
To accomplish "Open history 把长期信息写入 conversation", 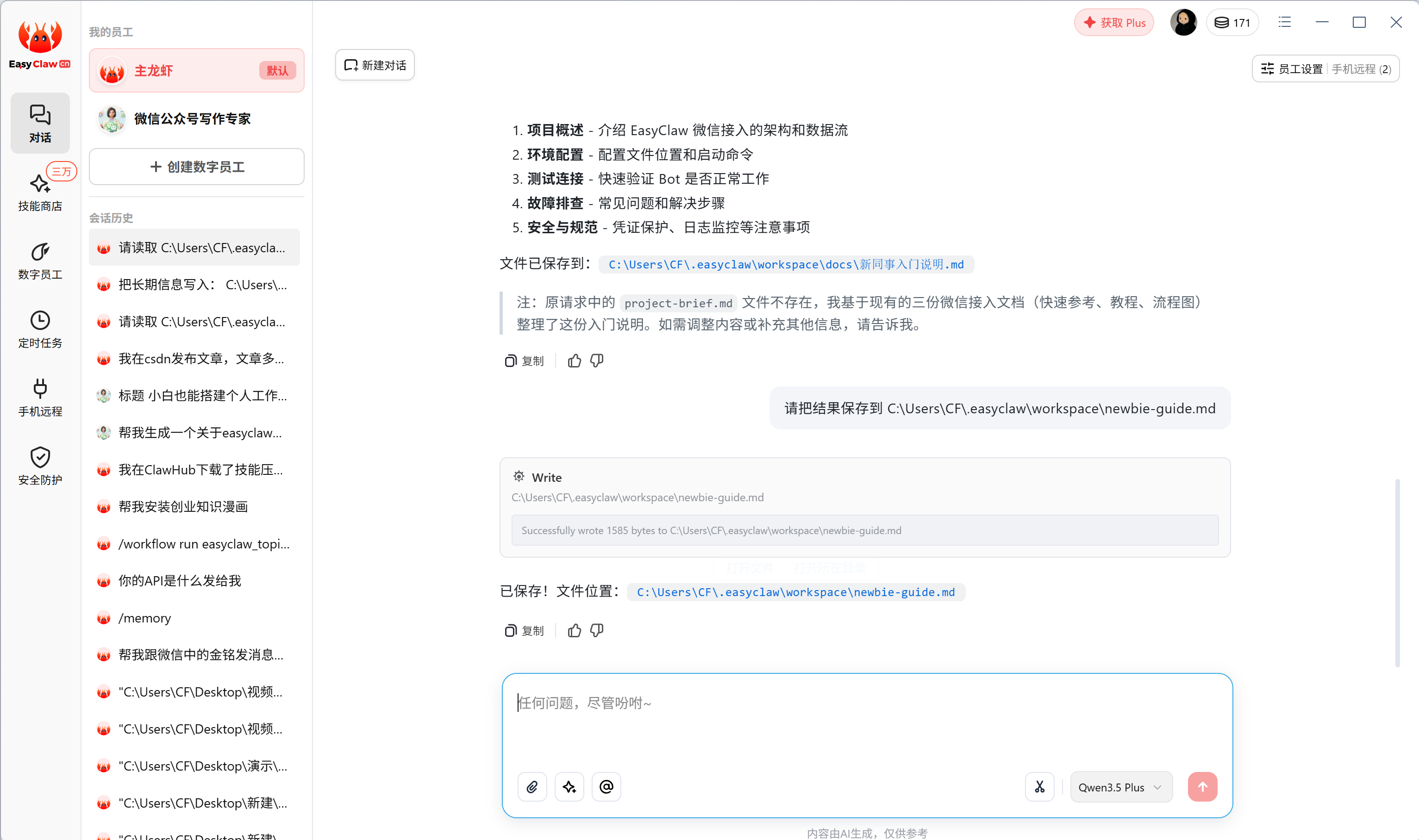I will [194, 285].
